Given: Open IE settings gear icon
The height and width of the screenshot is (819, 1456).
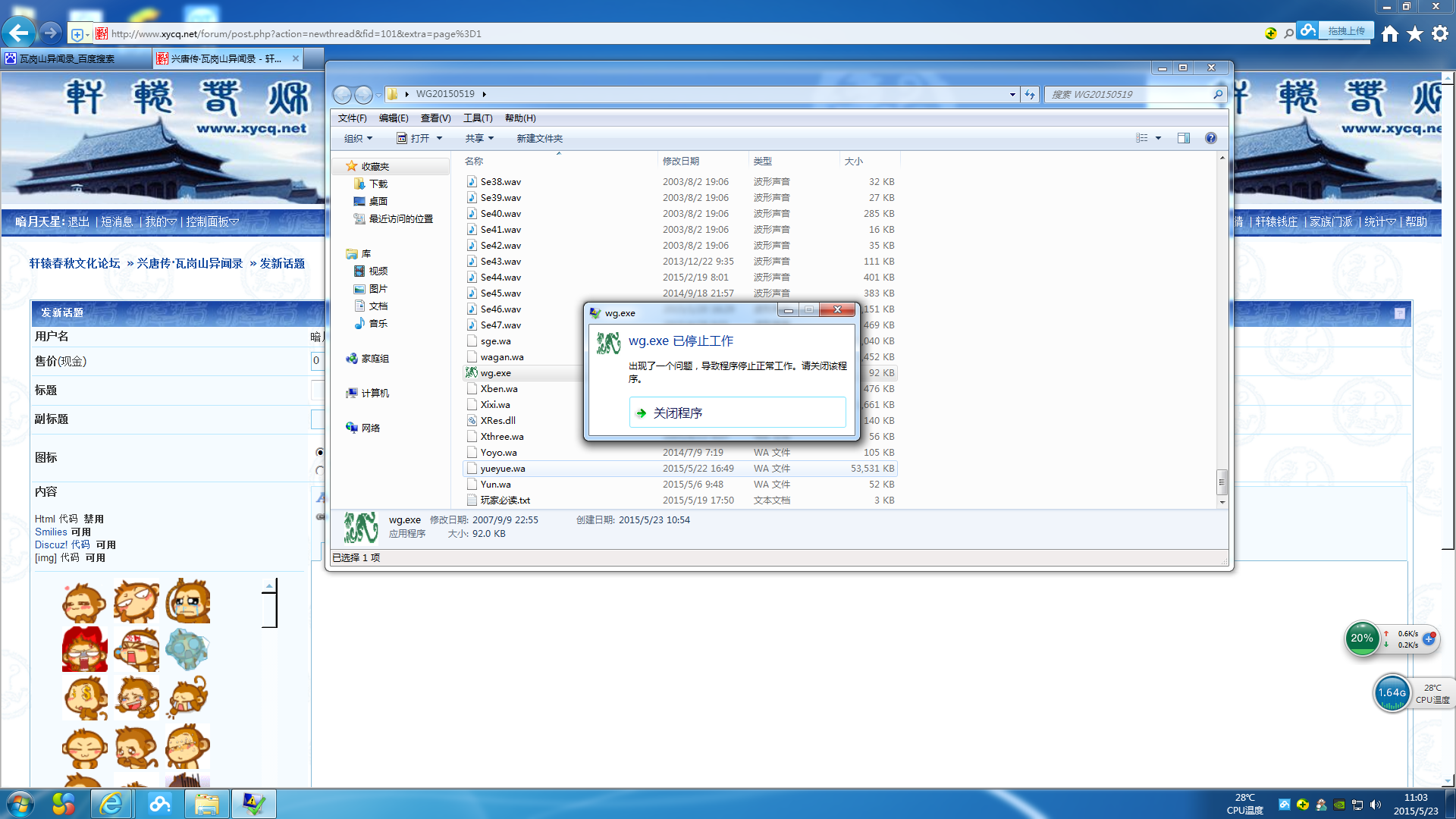Looking at the screenshot, I should (x=1440, y=33).
